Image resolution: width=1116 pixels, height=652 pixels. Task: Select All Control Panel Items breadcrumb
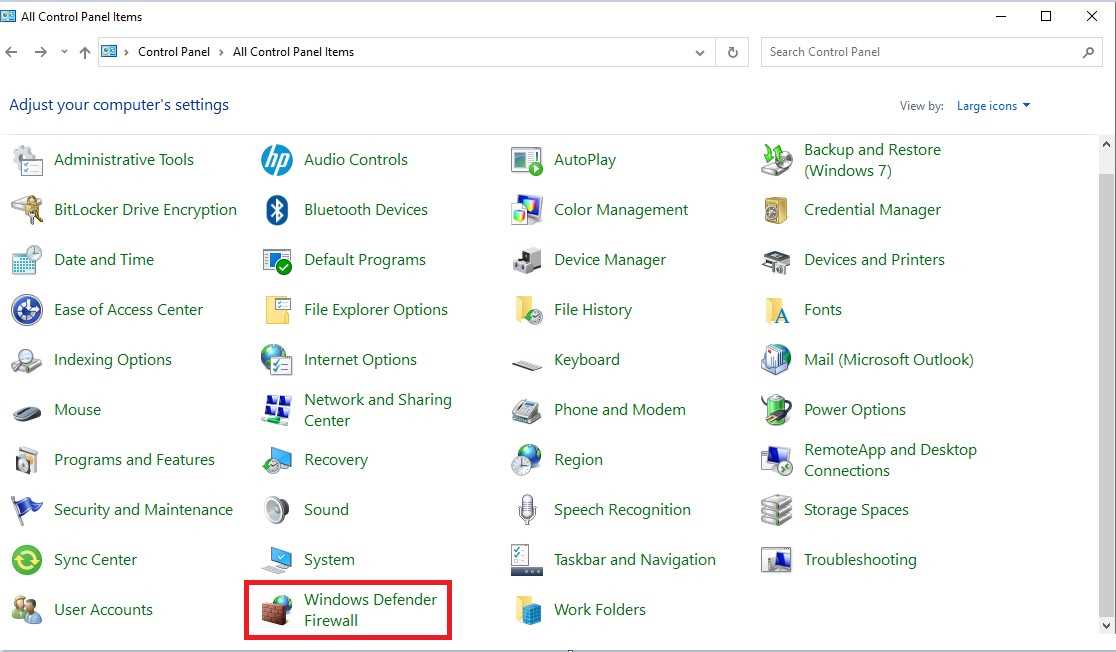coord(293,52)
